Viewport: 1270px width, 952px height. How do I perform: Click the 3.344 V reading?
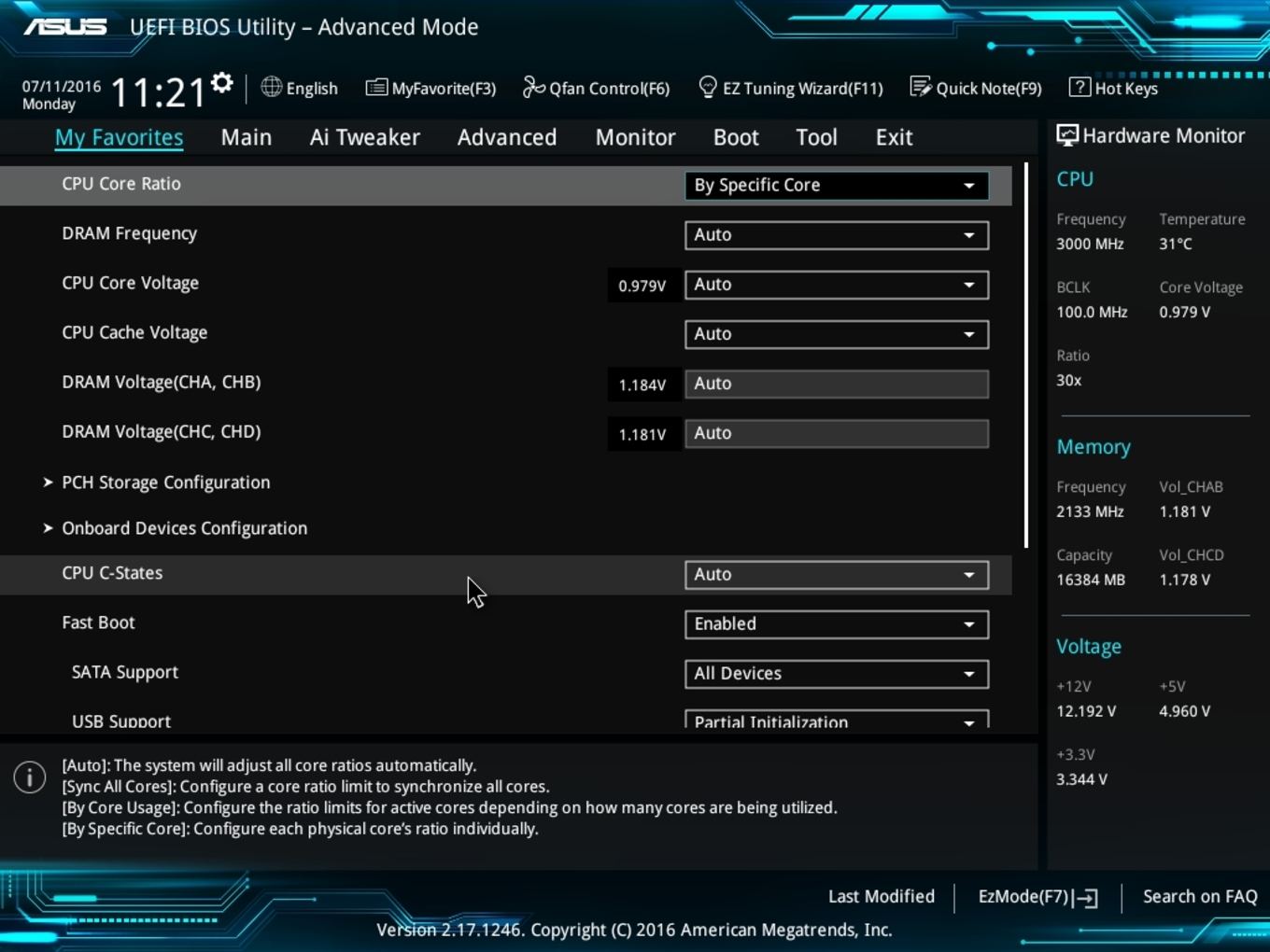tap(1081, 779)
